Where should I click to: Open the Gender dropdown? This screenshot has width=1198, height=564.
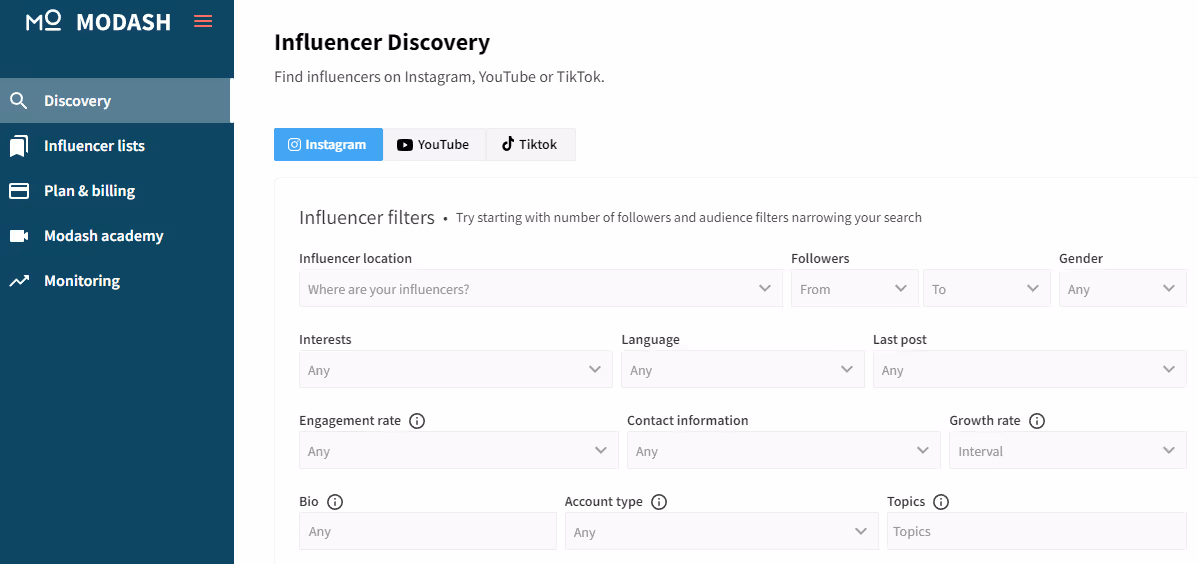coord(1123,289)
